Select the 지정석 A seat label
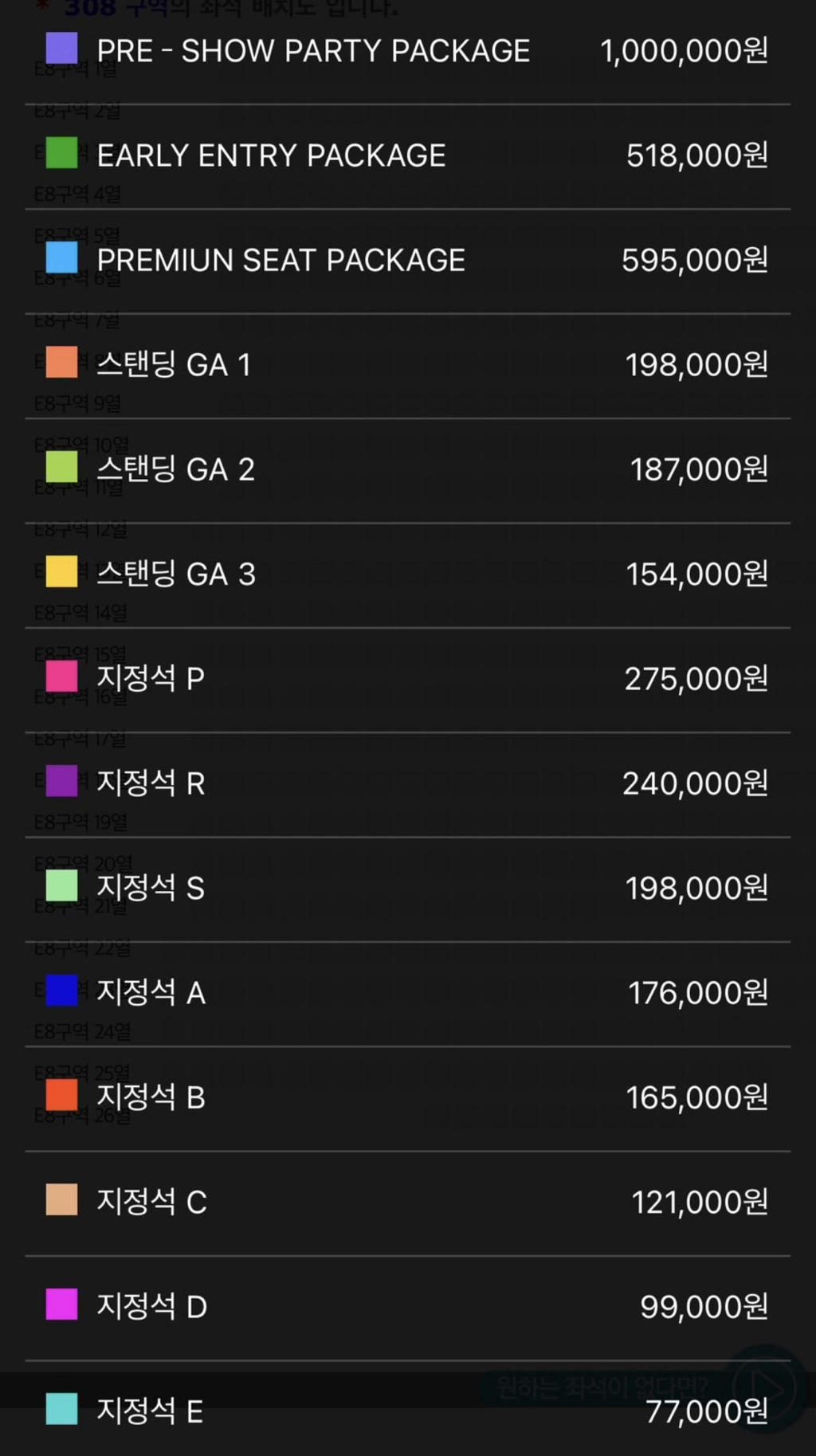Screen dimensions: 816x1456 [x=151, y=993]
